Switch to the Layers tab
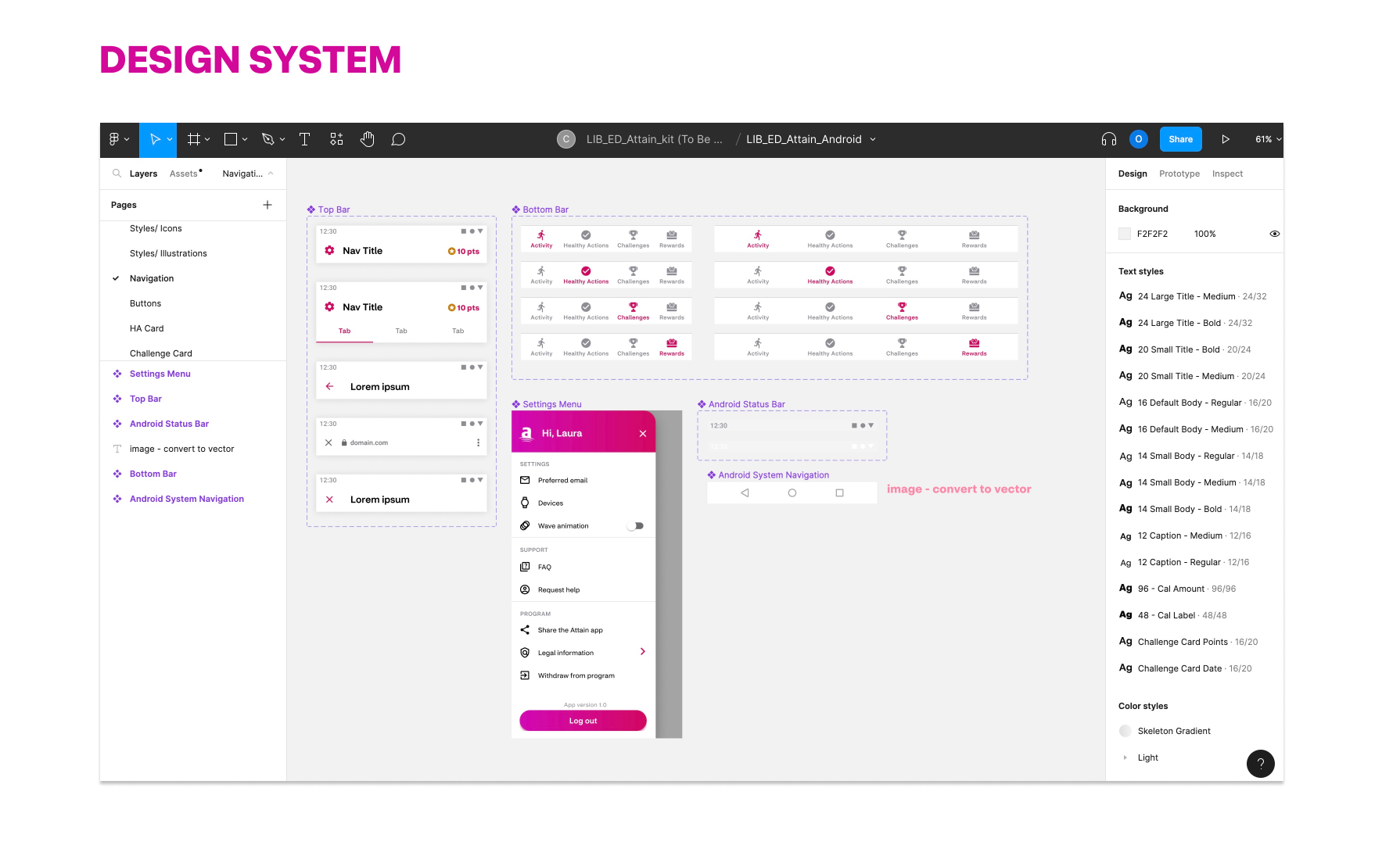 click(143, 174)
